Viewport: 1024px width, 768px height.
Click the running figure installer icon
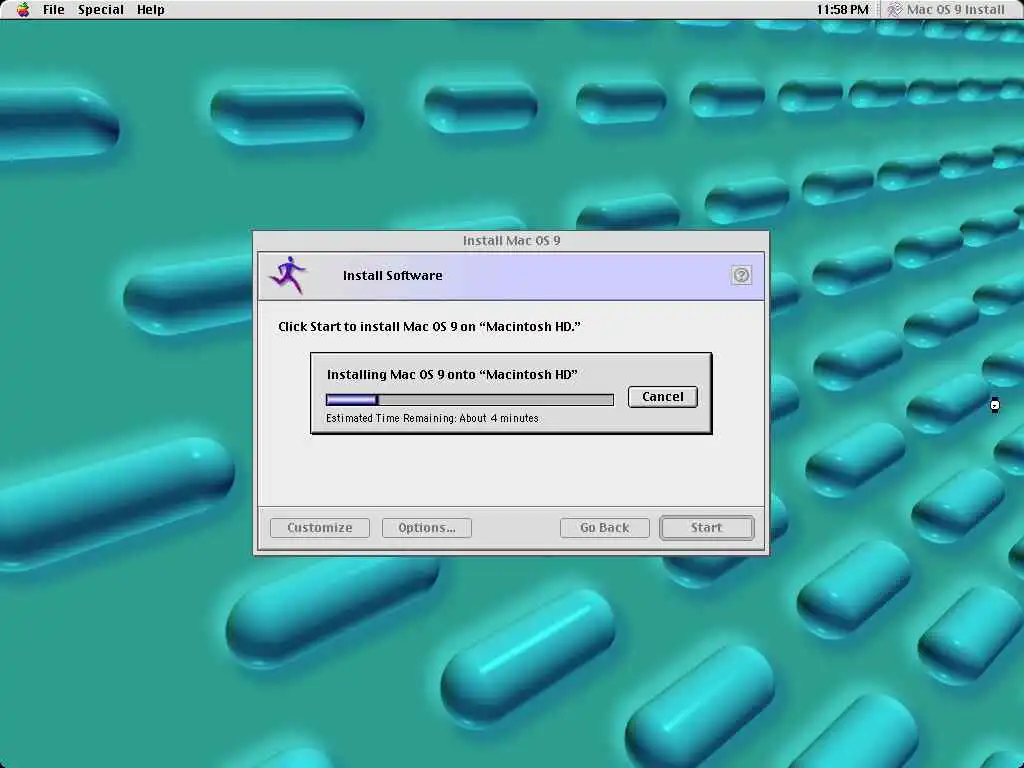[x=288, y=275]
